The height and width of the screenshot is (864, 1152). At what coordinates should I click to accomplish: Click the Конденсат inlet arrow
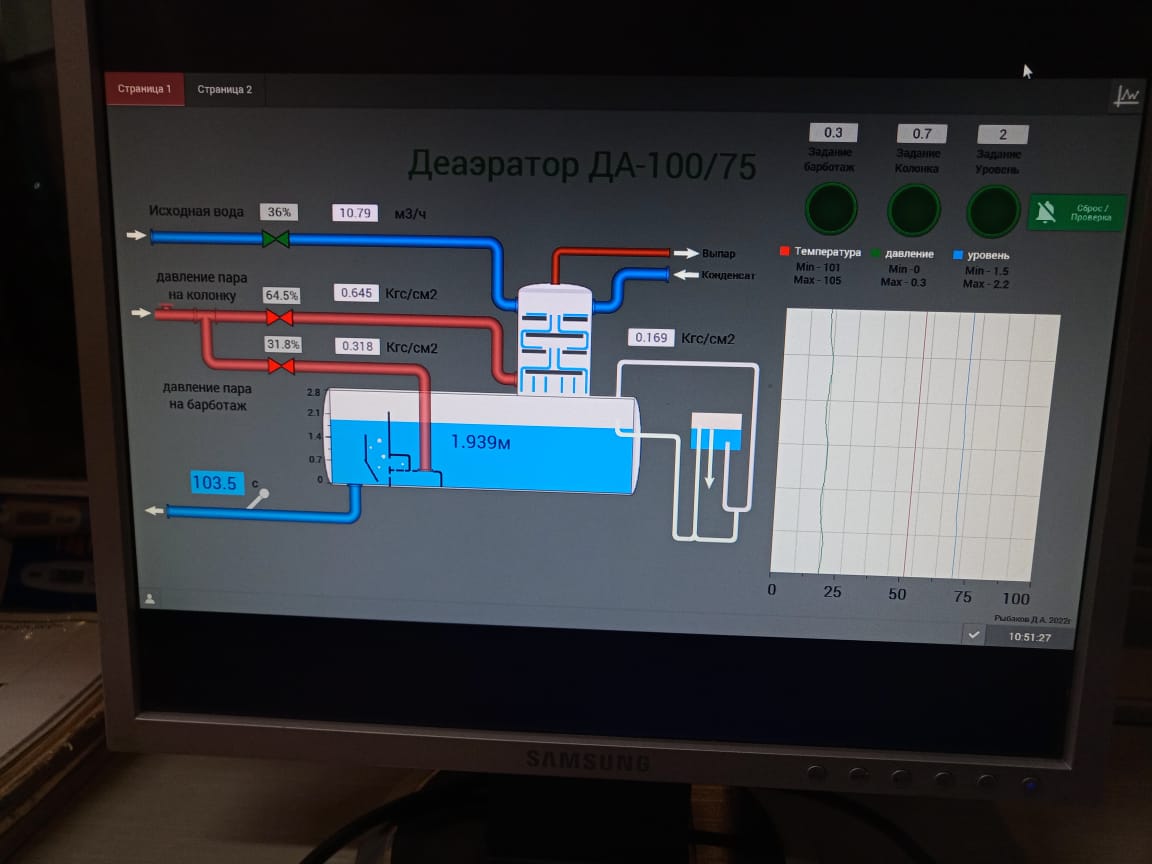click(x=686, y=275)
